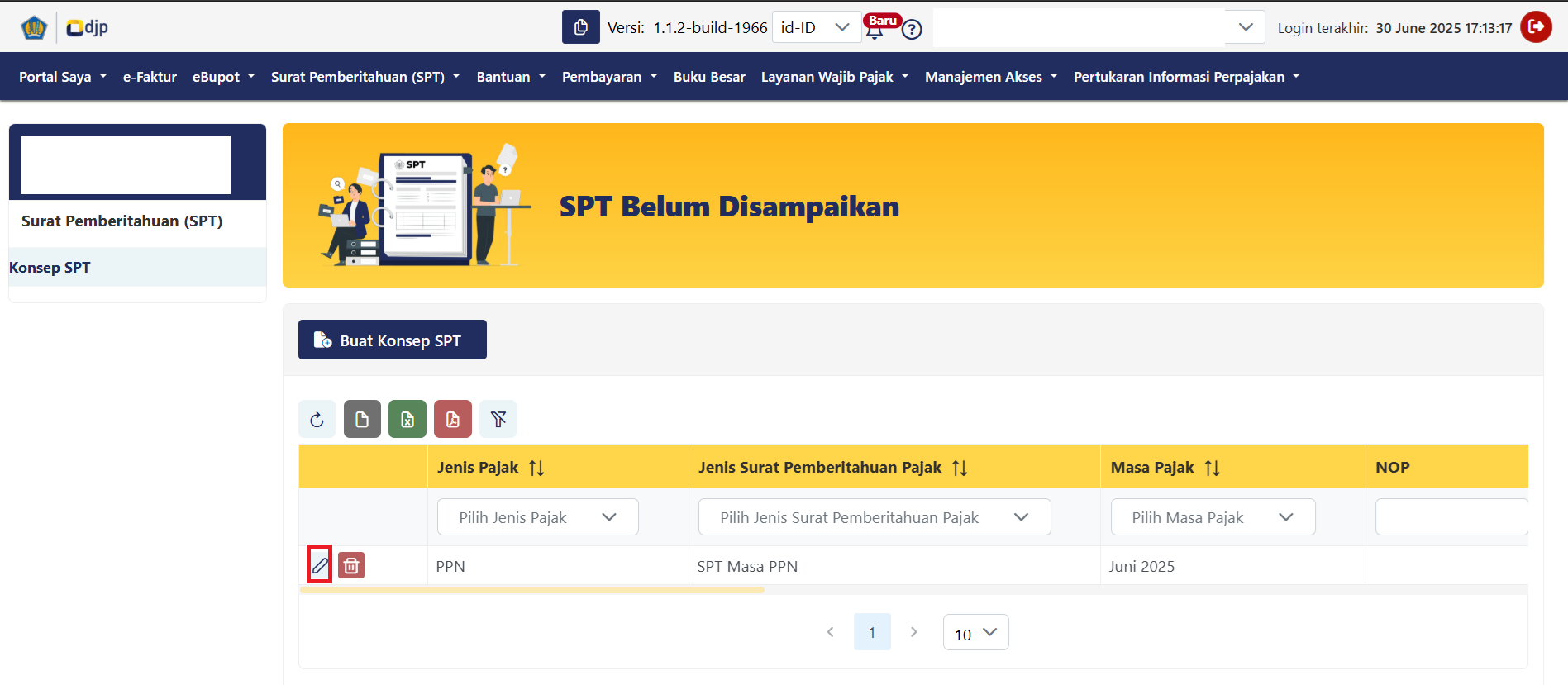The width and height of the screenshot is (1568, 685).
Task: Open the notifications bell icon
Action: click(875, 31)
